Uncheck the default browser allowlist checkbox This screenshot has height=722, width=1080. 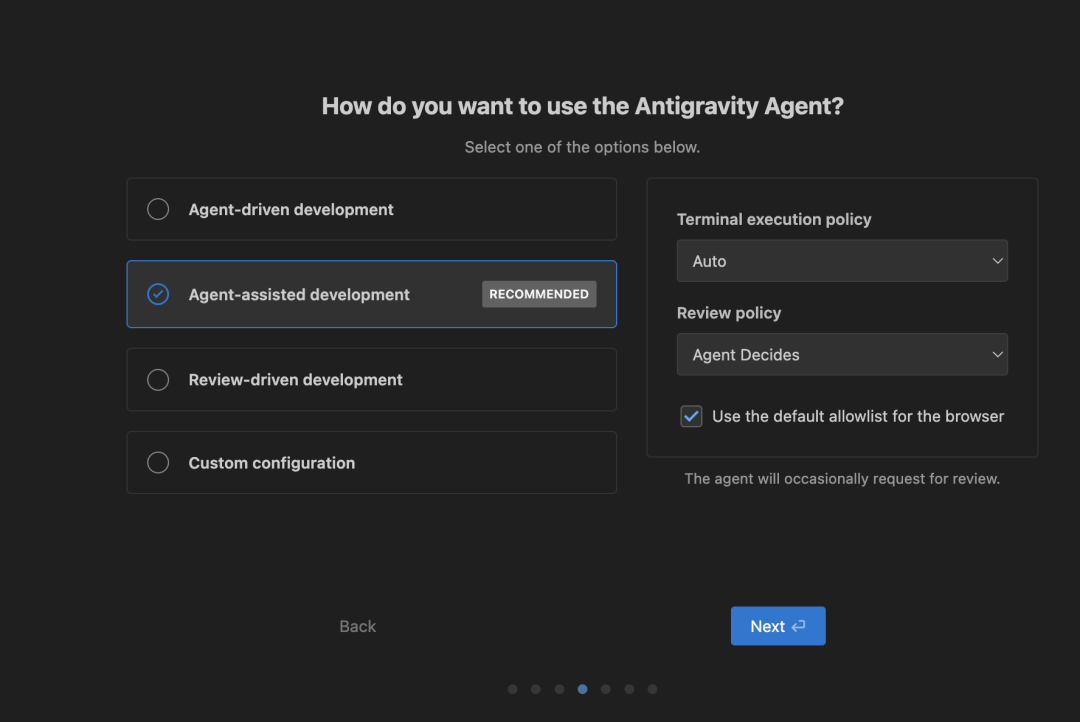pyautogui.click(x=691, y=416)
